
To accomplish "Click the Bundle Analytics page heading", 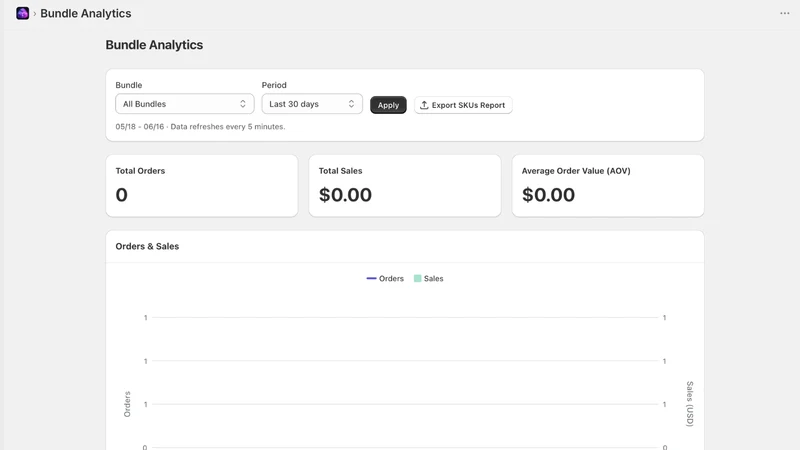I will (x=154, y=45).
